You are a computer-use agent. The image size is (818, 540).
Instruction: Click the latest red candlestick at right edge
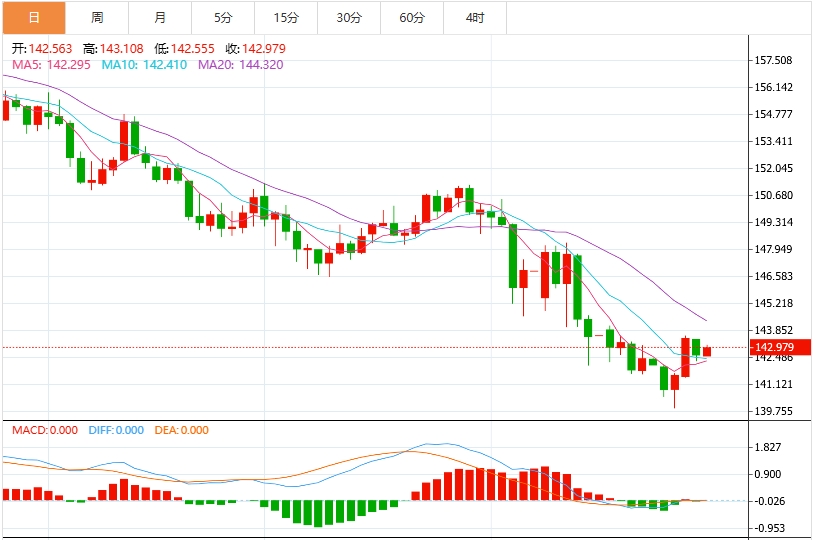707,351
